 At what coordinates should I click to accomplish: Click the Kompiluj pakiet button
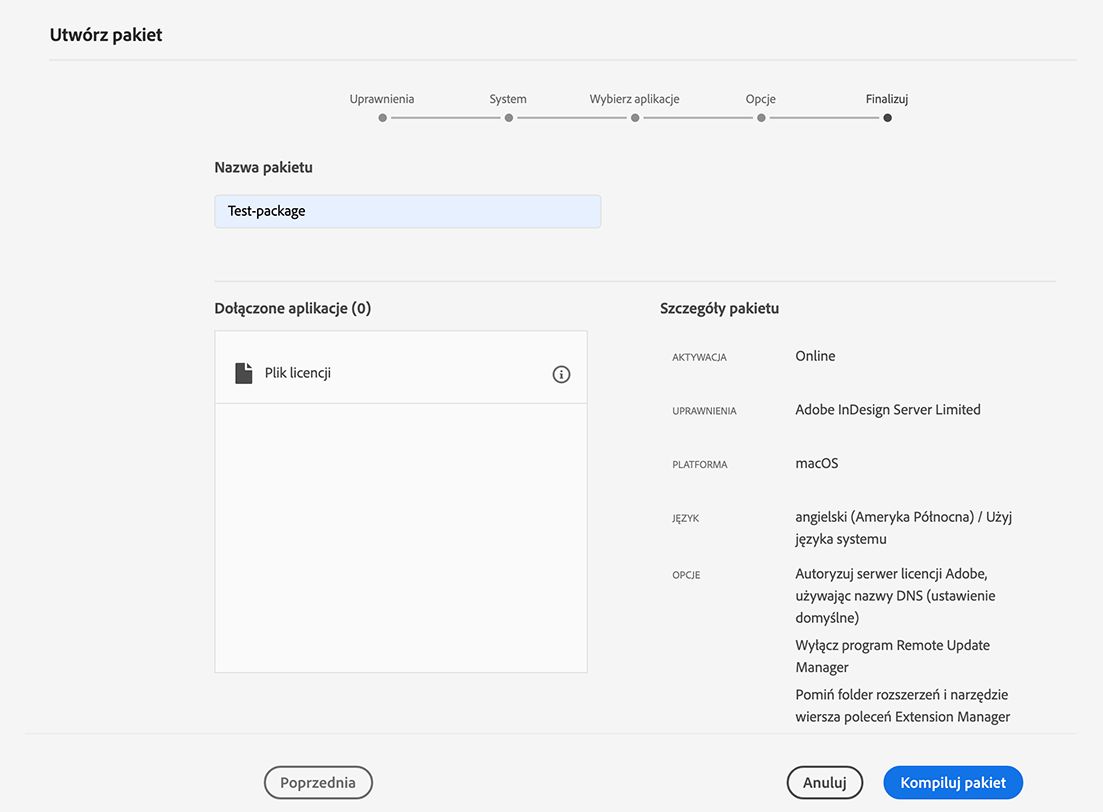tap(953, 783)
